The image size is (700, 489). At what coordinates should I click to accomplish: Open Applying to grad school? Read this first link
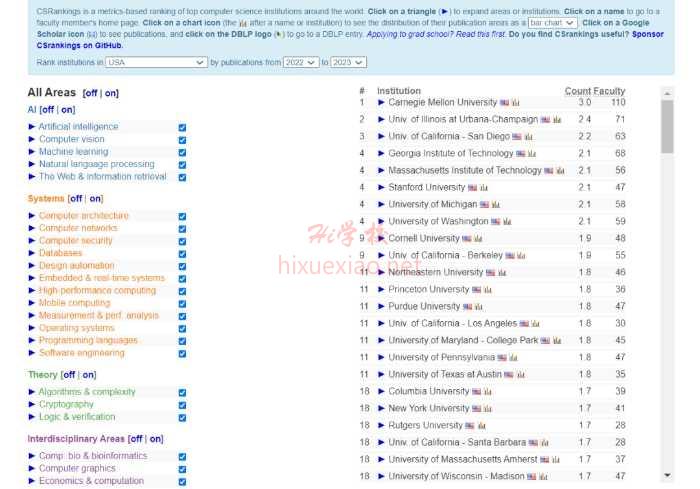(436, 34)
